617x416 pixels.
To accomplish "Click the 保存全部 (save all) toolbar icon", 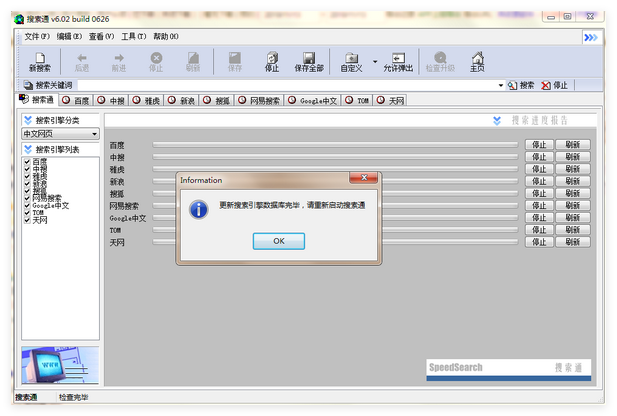I will coord(309,62).
